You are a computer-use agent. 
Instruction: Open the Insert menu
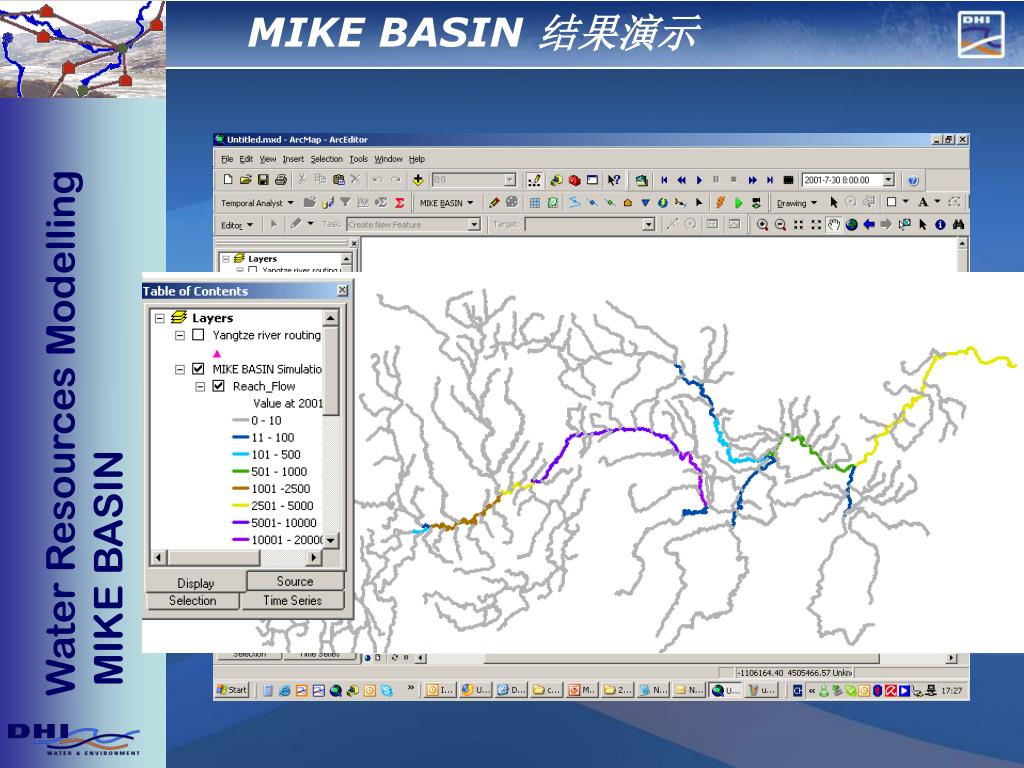[293, 159]
